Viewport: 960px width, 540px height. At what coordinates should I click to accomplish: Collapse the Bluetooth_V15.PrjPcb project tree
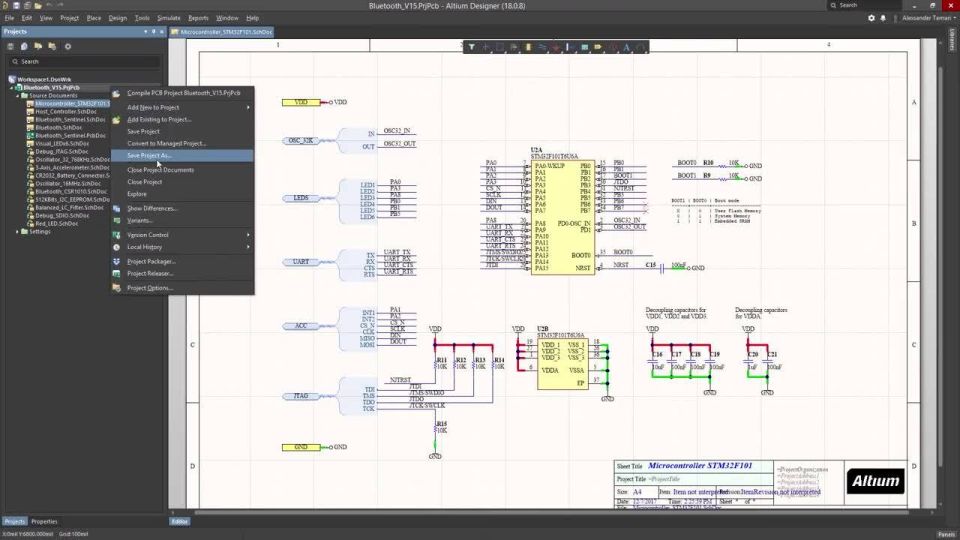(11, 88)
